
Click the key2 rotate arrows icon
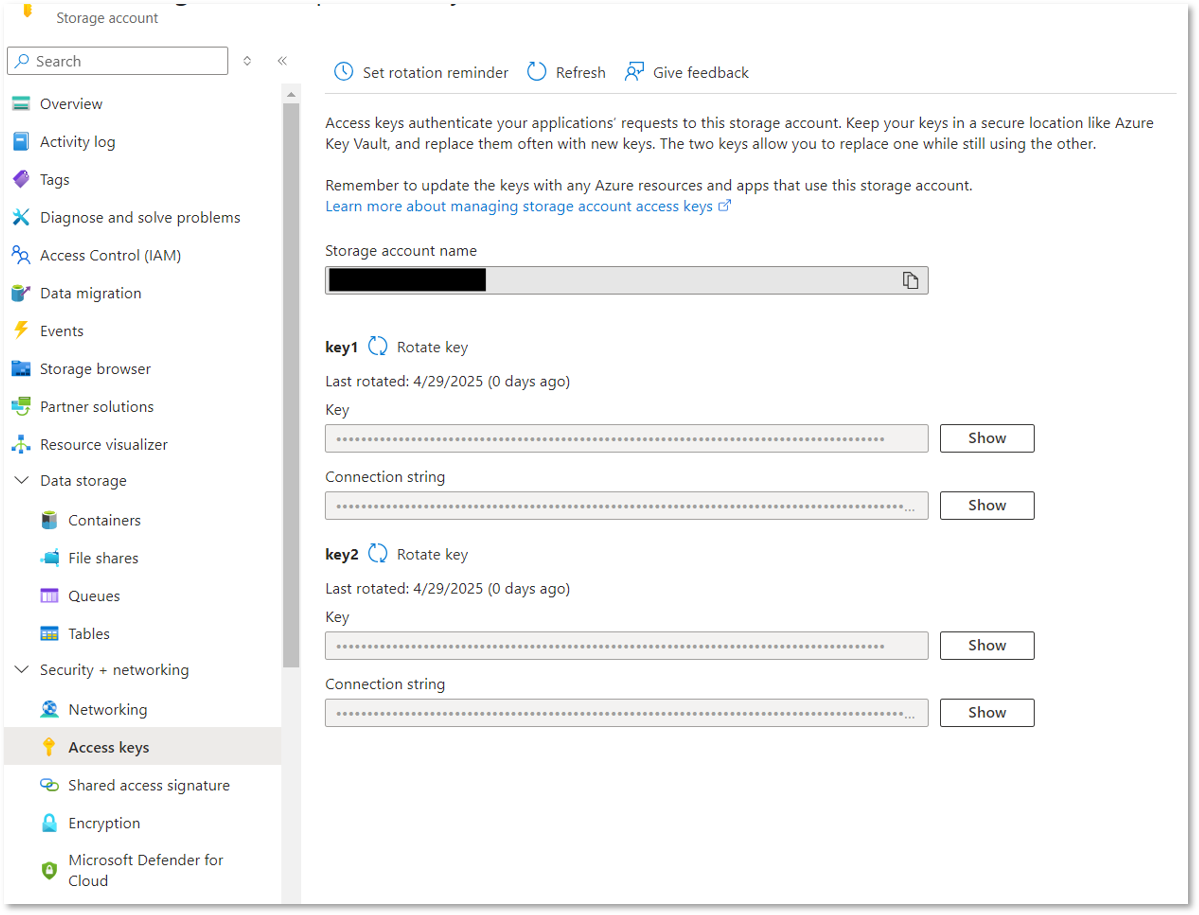378,553
